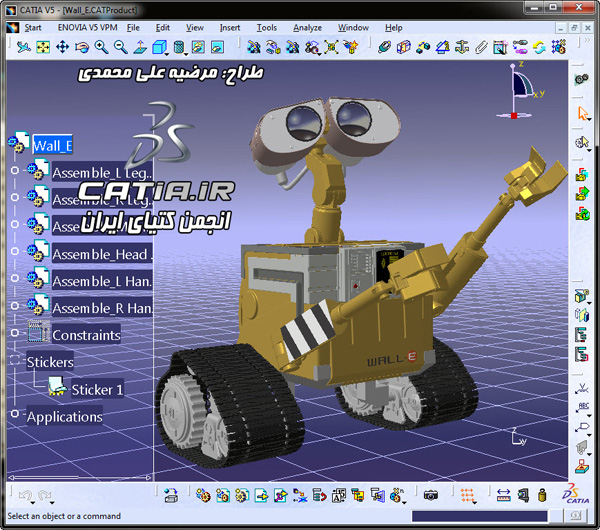
Task: Open the shading mode cylinder dropdown arrow
Action: point(186,54)
